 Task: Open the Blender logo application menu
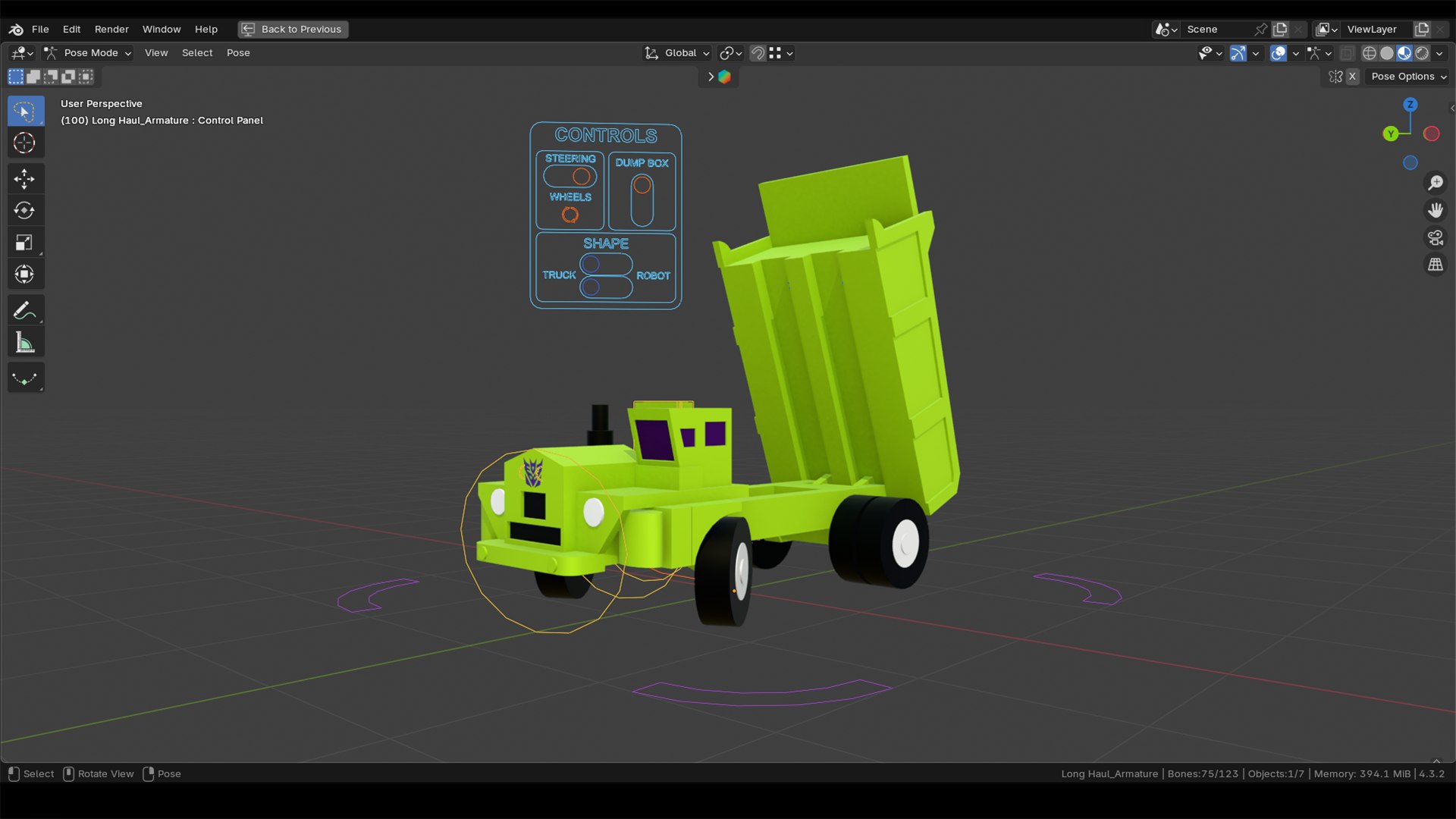[x=16, y=30]
